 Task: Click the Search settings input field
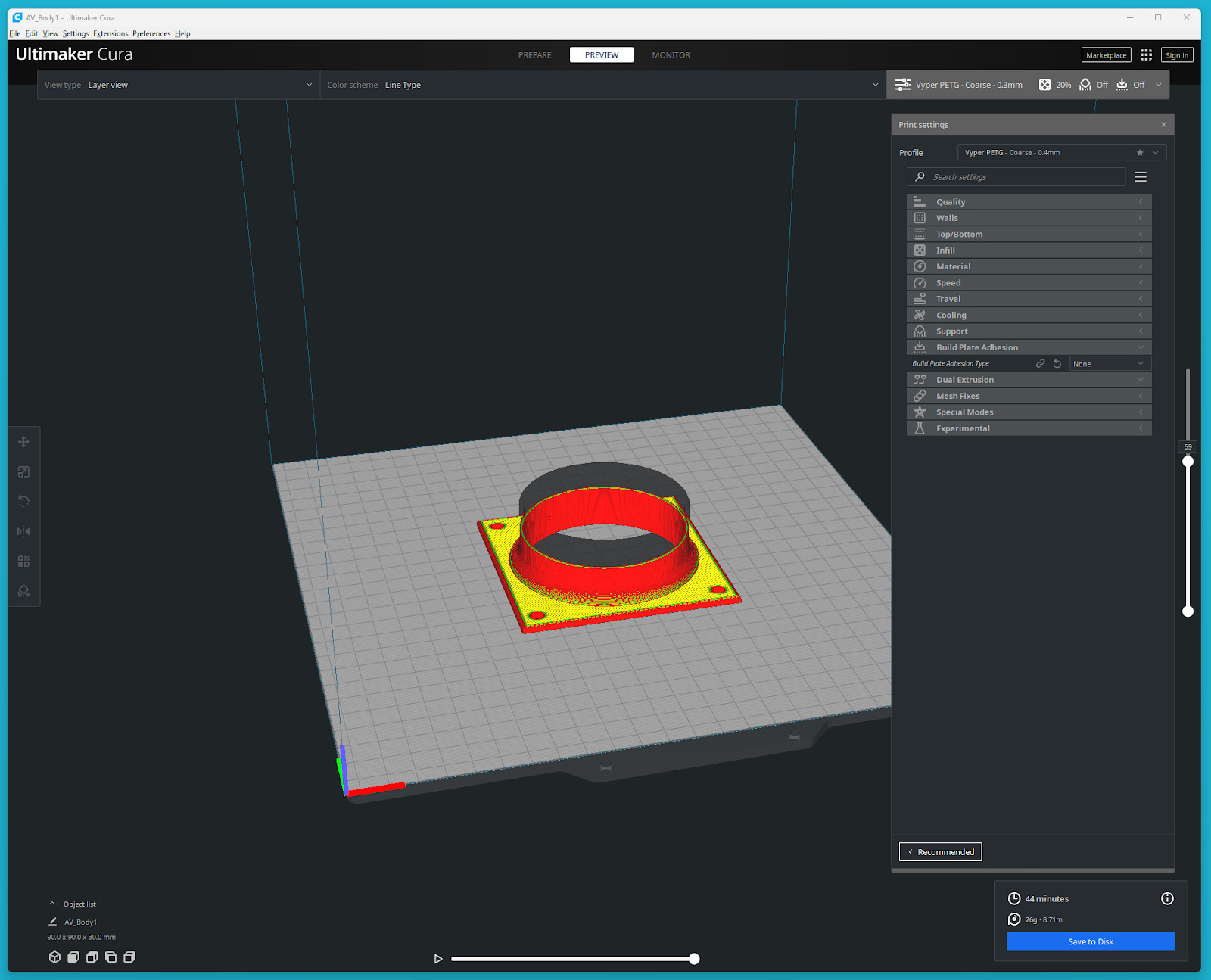tap(1016, 177)
